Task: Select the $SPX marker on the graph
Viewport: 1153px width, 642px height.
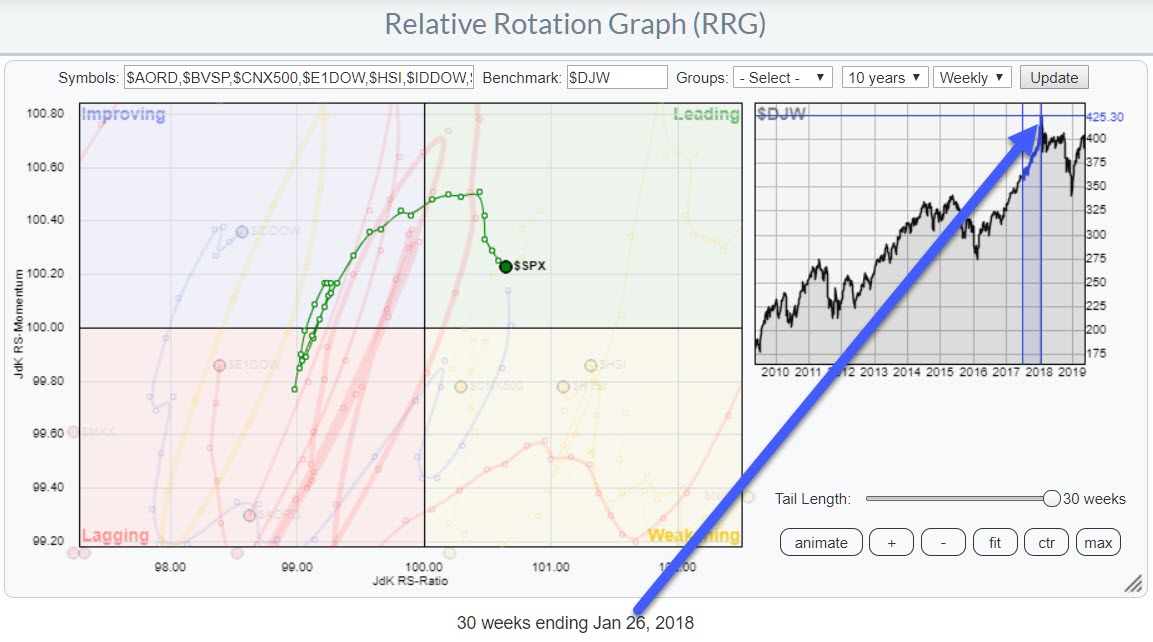Action: [506, 266]
